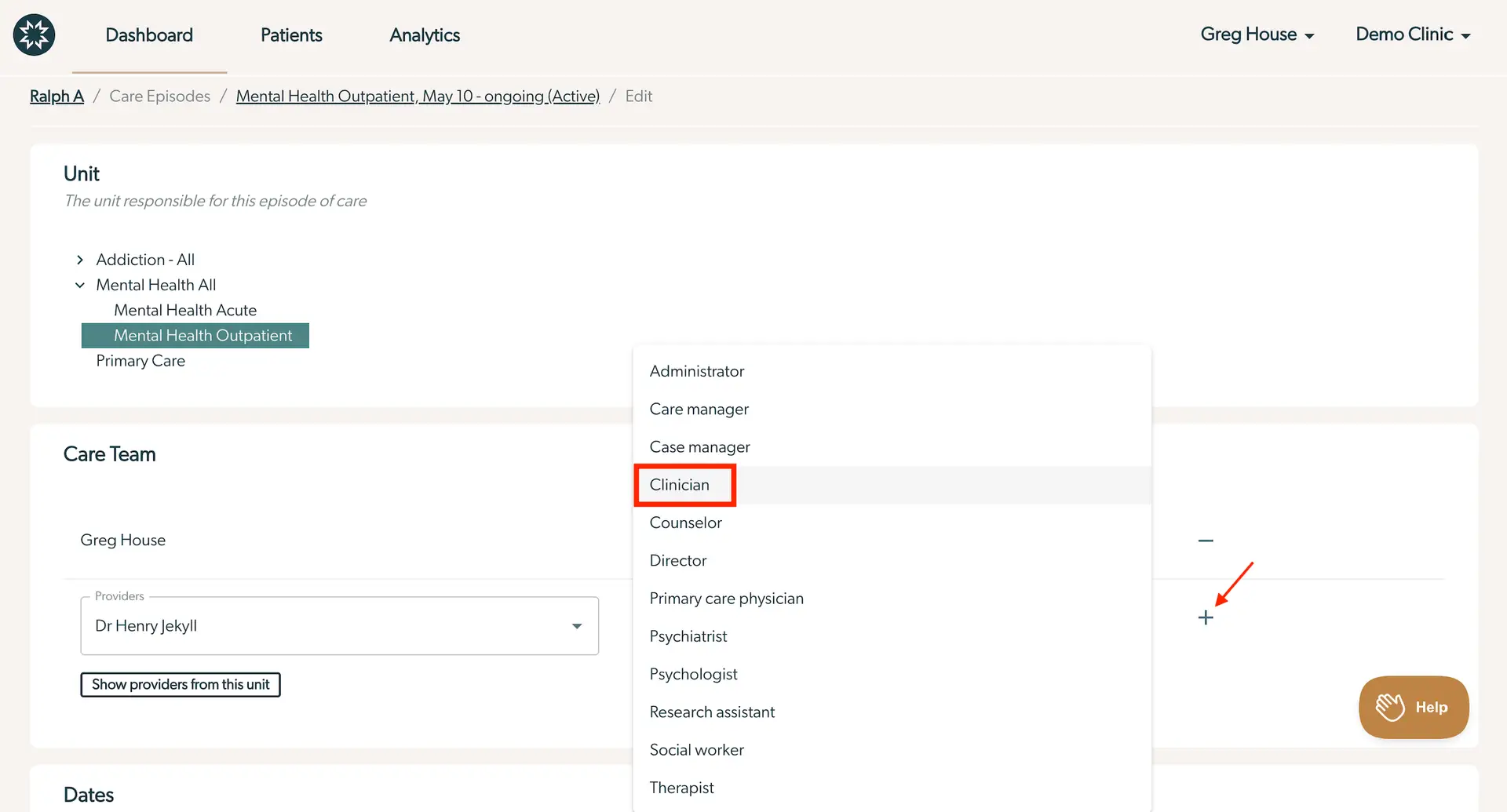Select Psychiatrist from the role list

click(x=688, y=636)
